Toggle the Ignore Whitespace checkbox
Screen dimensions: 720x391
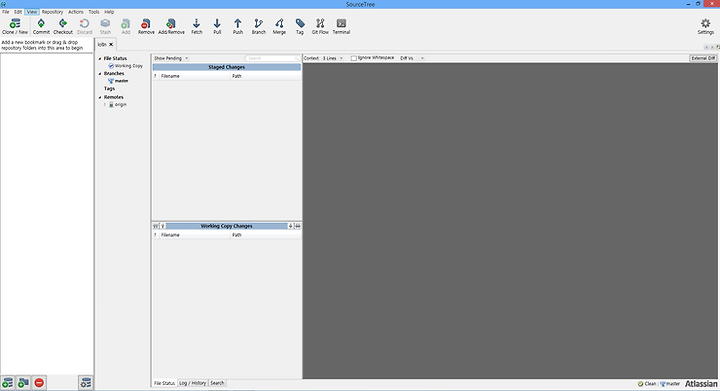(x=354, y=58)
